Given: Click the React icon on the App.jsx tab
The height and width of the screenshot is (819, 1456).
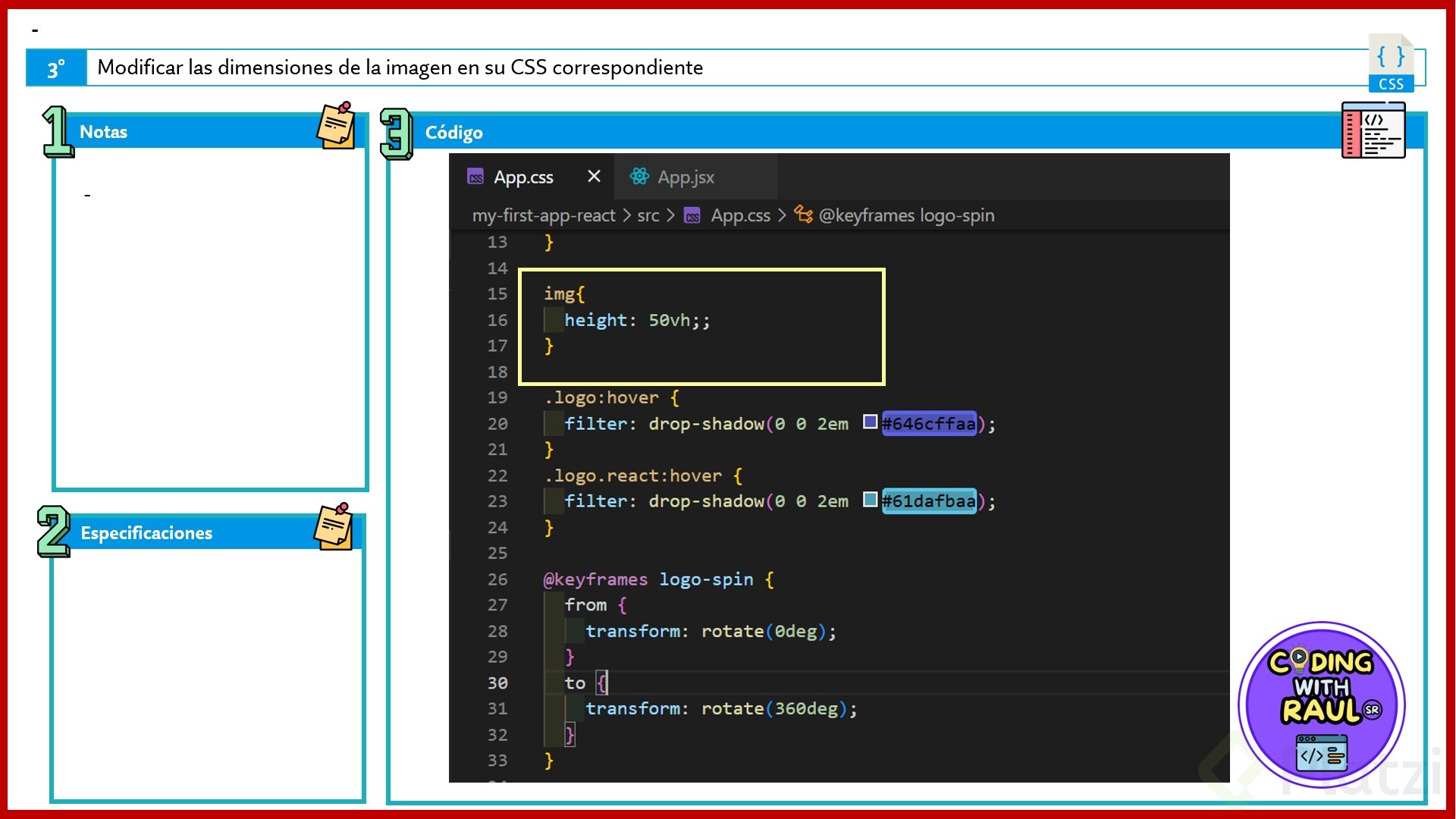Looking at the screenshot, I should tap(639, 177).
